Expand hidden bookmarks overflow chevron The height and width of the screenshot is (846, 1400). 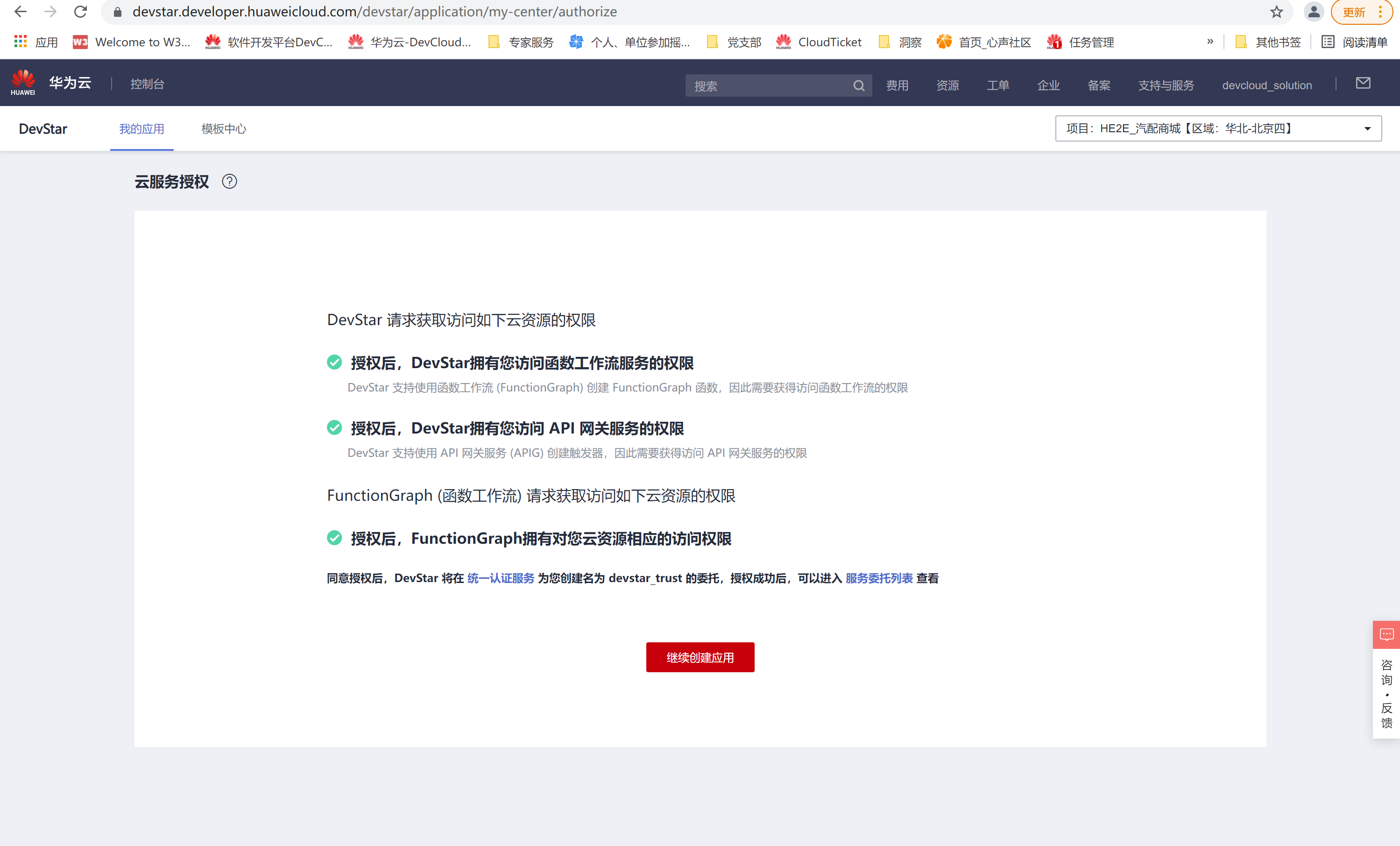(1209, 42)
